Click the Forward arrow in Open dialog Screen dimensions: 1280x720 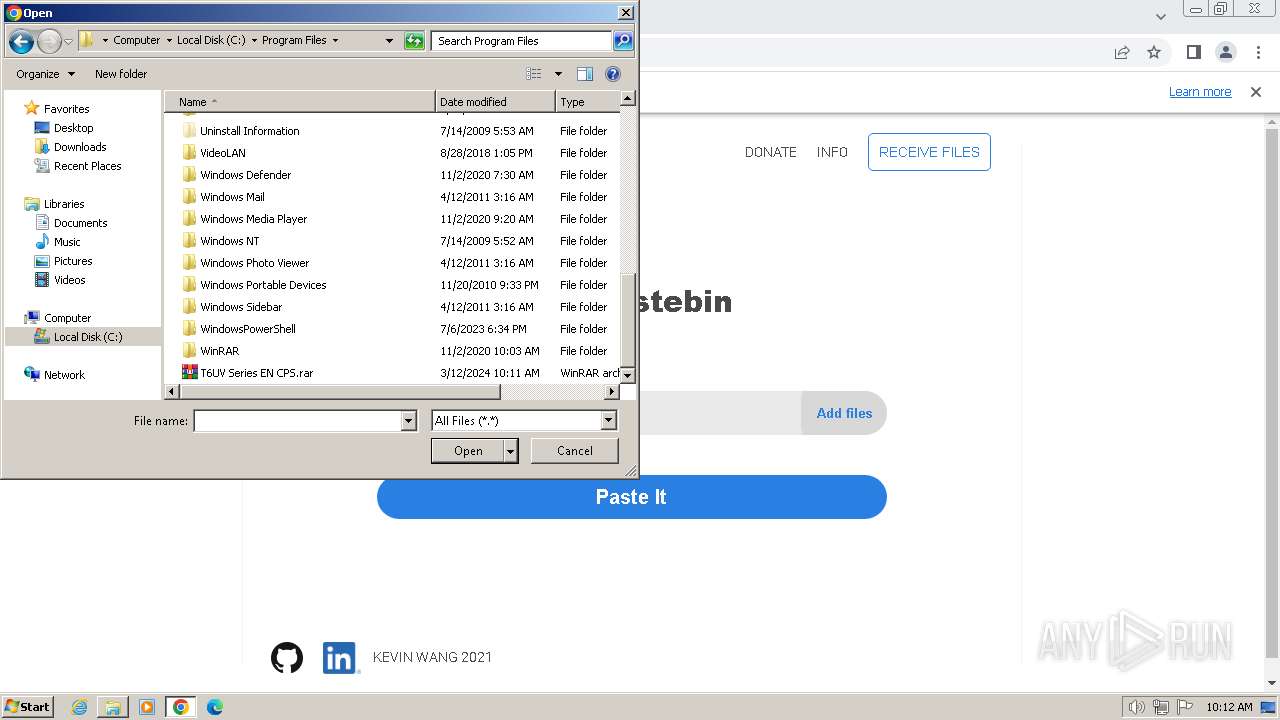(x=49, y=41)
